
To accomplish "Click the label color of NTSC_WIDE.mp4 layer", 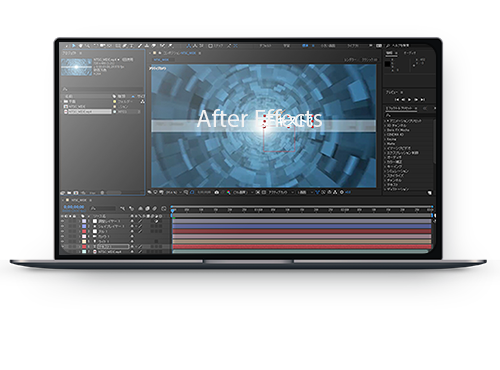I will tap(84, 252).
